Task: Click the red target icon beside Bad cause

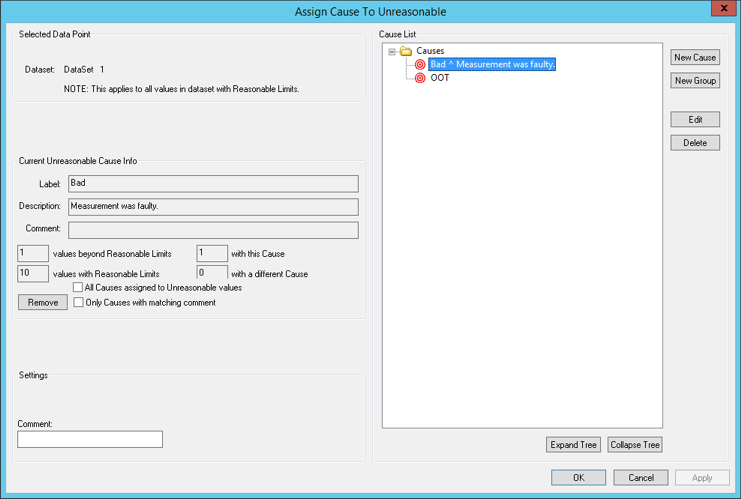Action: click(x=420, y=65)
